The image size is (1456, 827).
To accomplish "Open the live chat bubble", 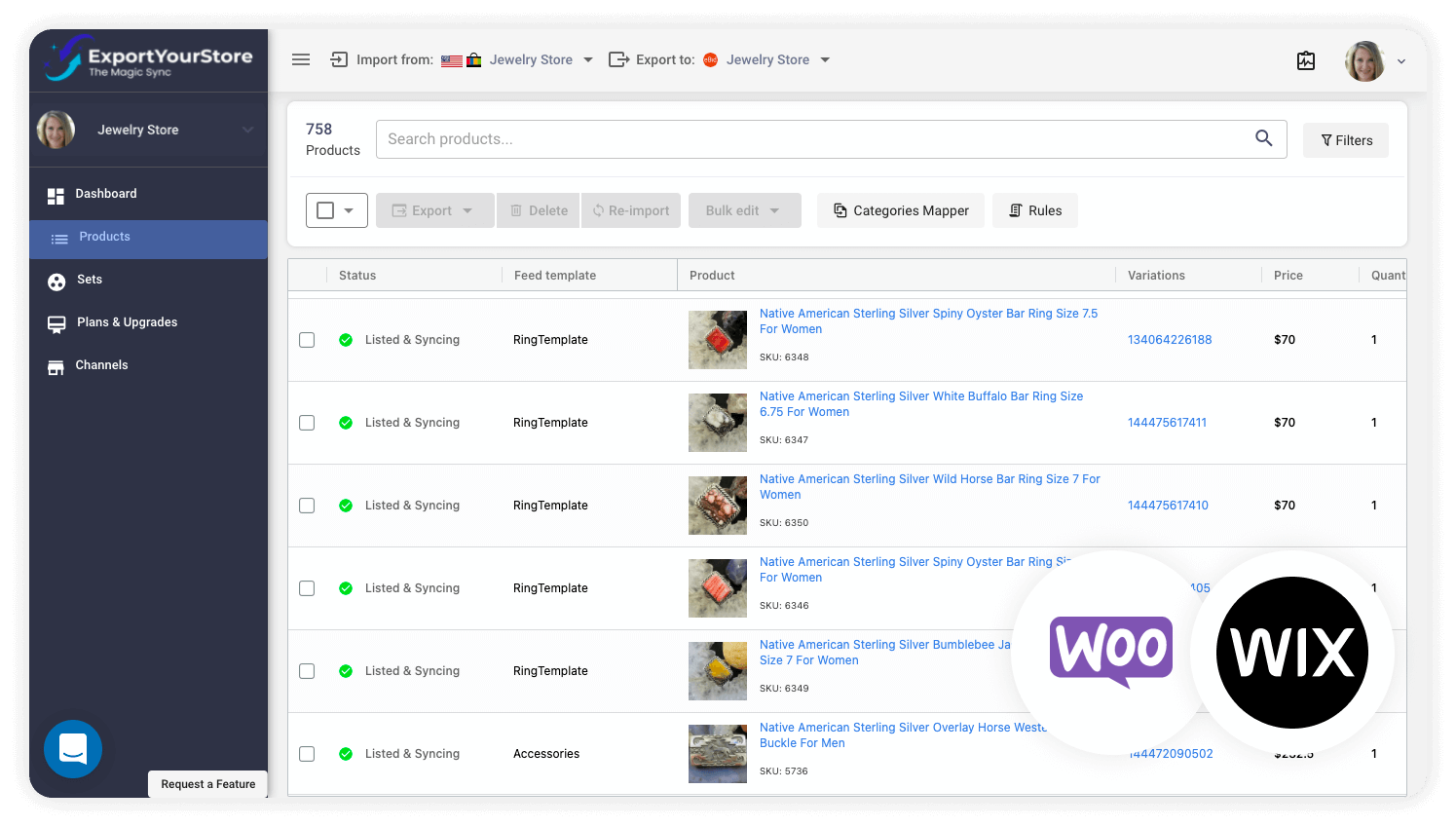I will 72,749.
